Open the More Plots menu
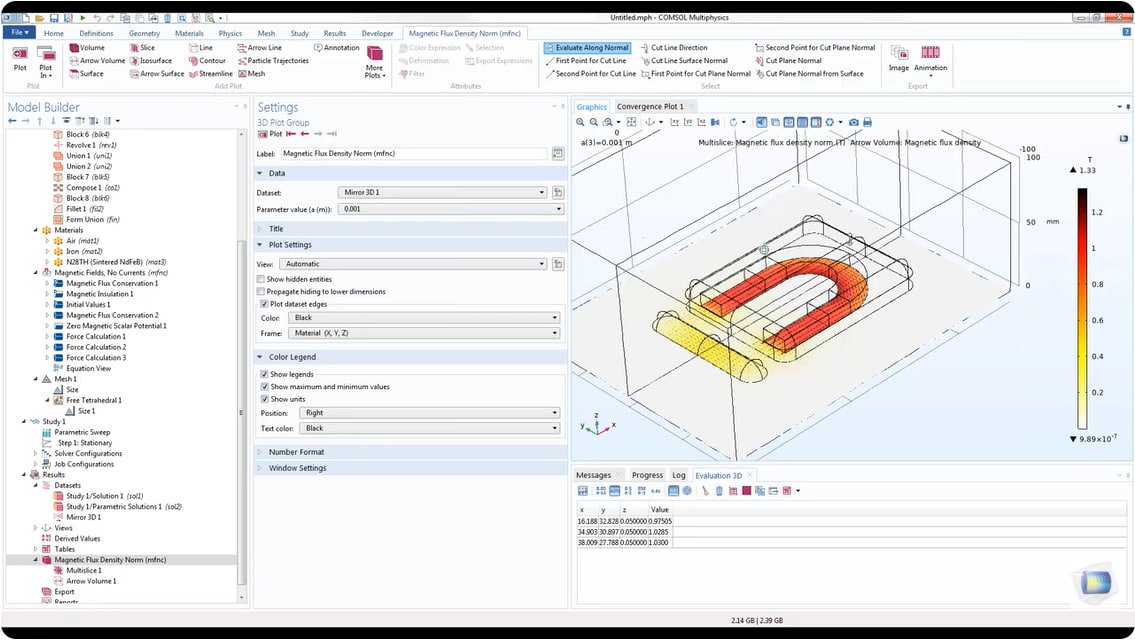The image size is (1135, 641). coord(374,62)
